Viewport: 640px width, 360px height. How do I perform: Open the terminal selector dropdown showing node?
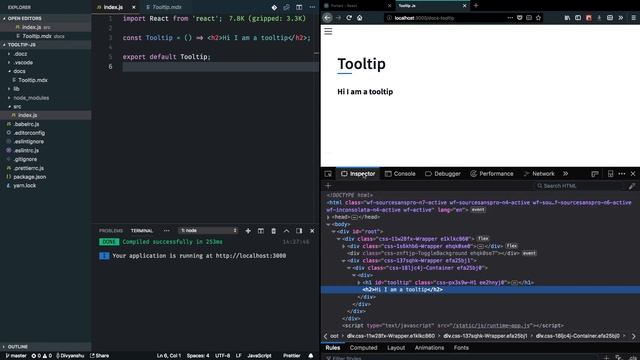[x=208, y=231]
